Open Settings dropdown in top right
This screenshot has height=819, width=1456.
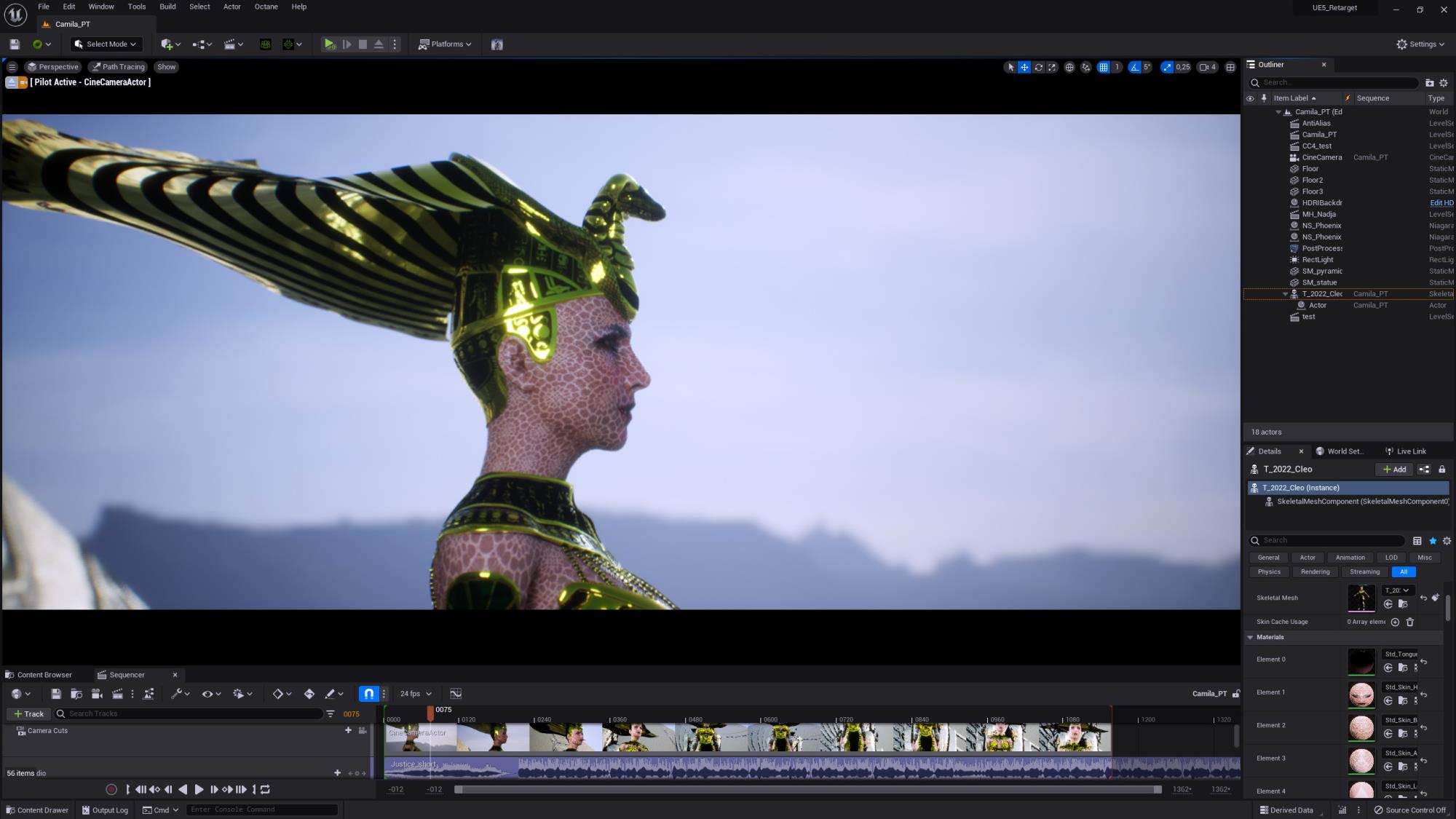tap(1420, 44)
